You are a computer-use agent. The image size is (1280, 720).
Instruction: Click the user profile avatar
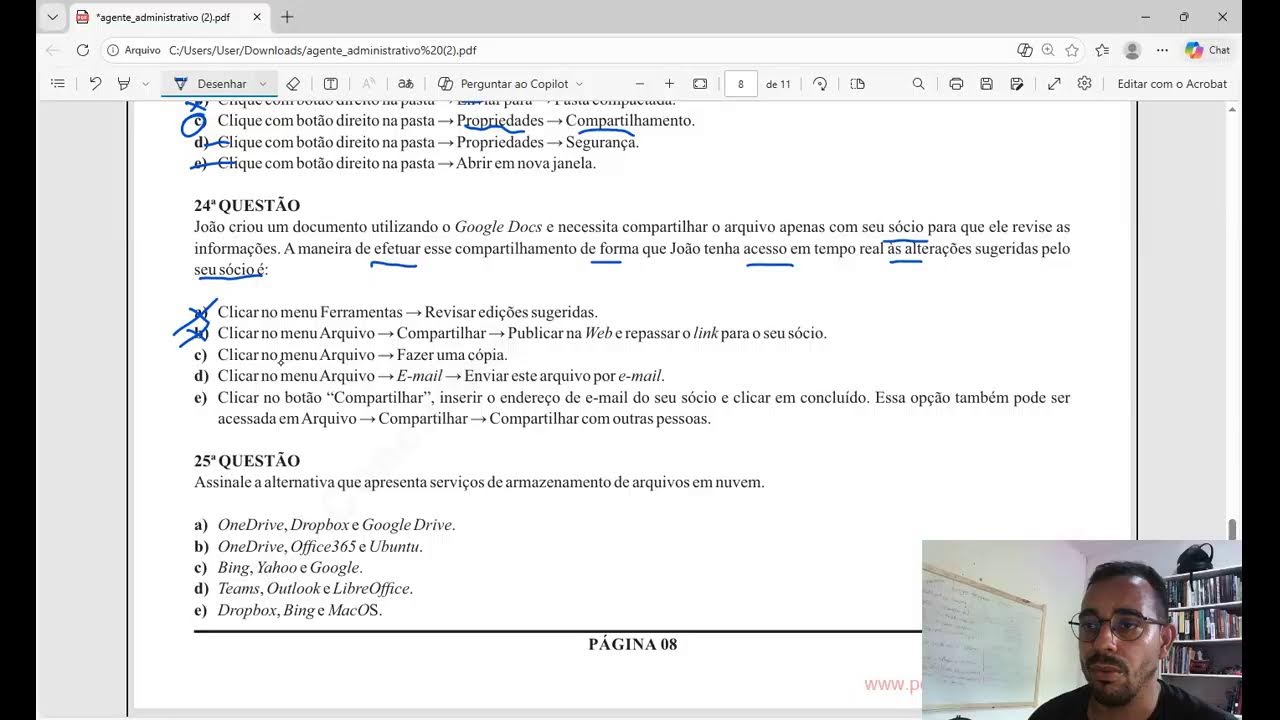coord(1132,50)
